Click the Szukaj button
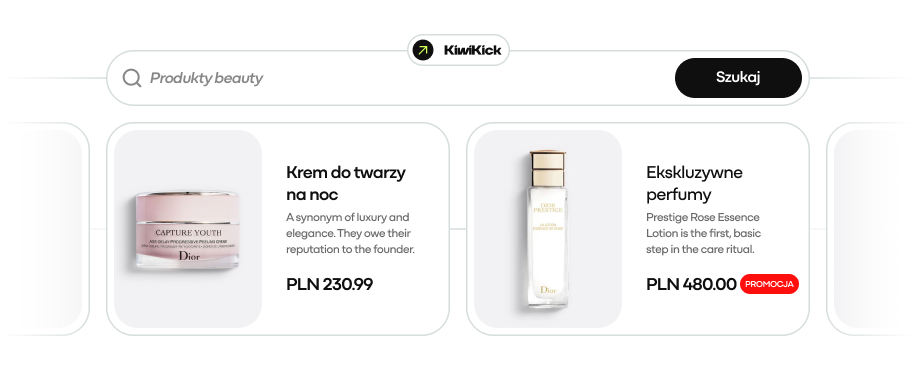Image resolution: width=916 pixels, height=386 pixels. (x=738, y=78)
